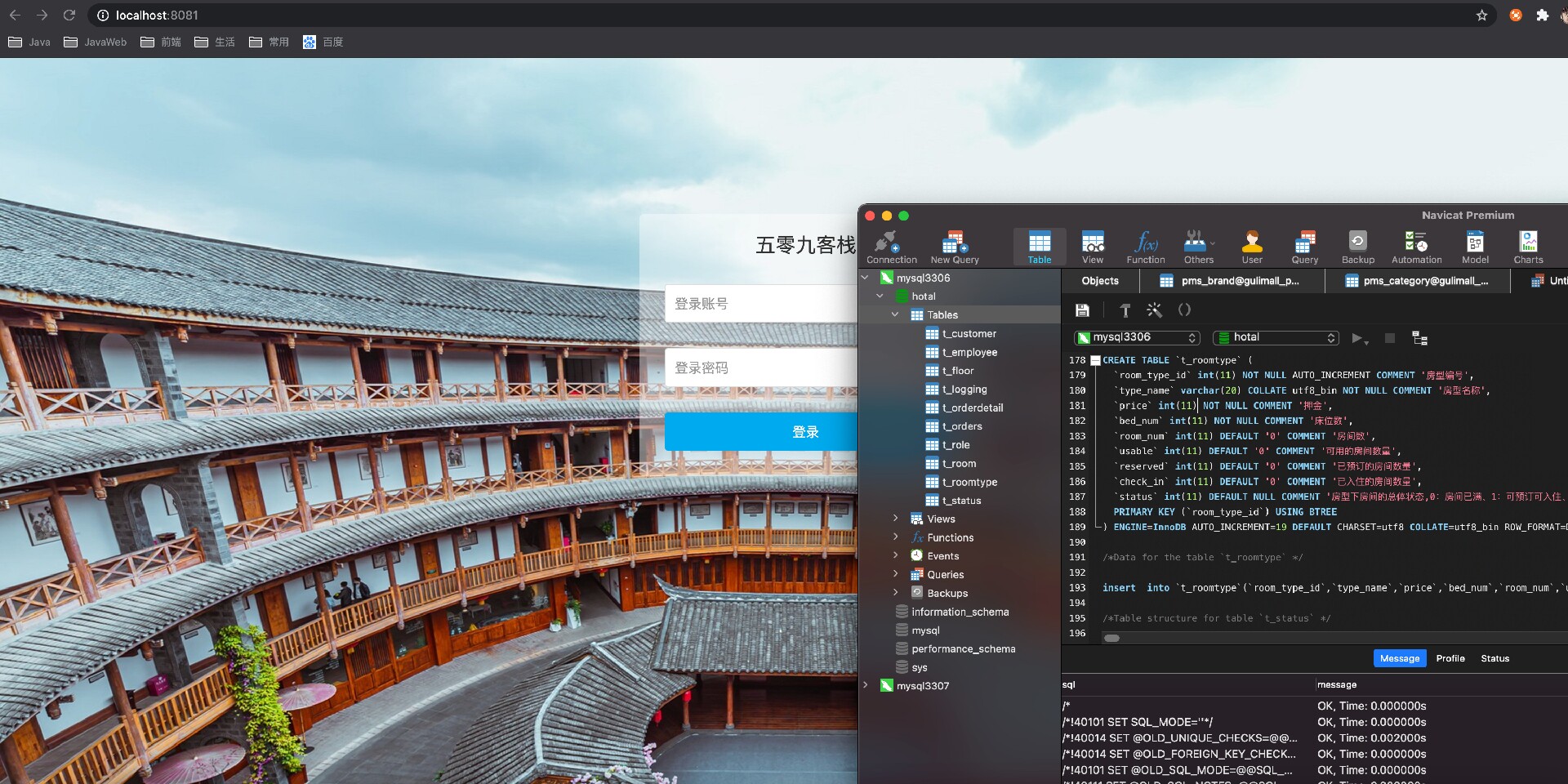1568x784 pixels.
Task: Click the blue 登录 login button
Action: (x=761, y=432)
